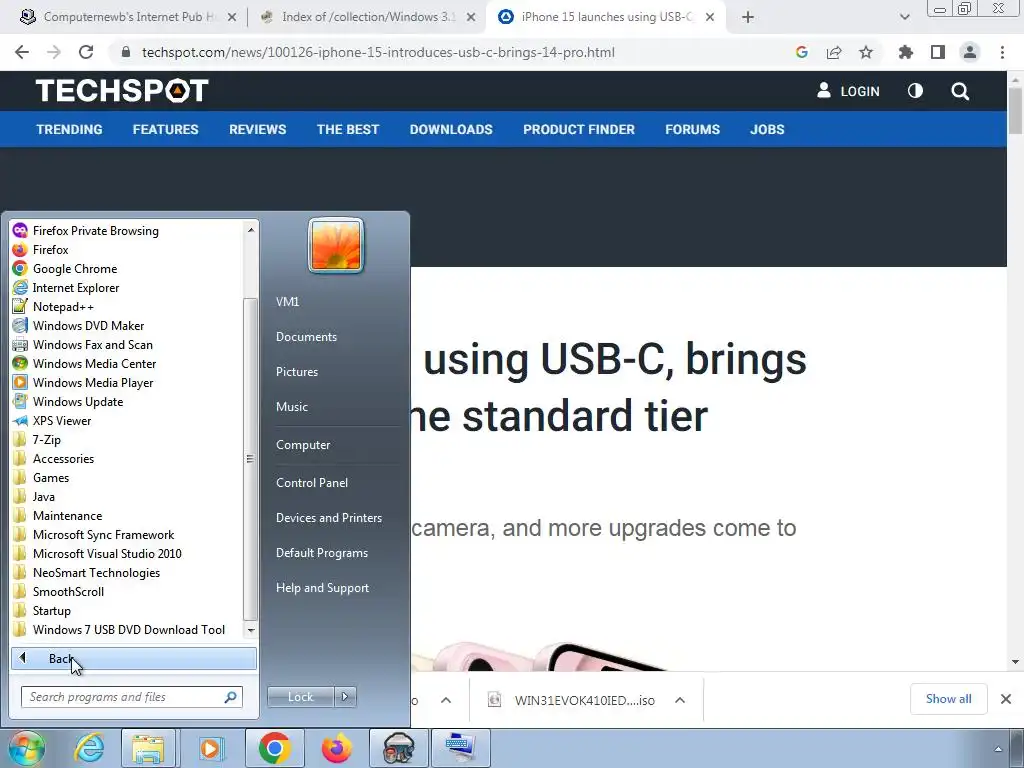Open Chrome side panel icon
This screenshot has width=1024, height=768.
pos(938,52)
